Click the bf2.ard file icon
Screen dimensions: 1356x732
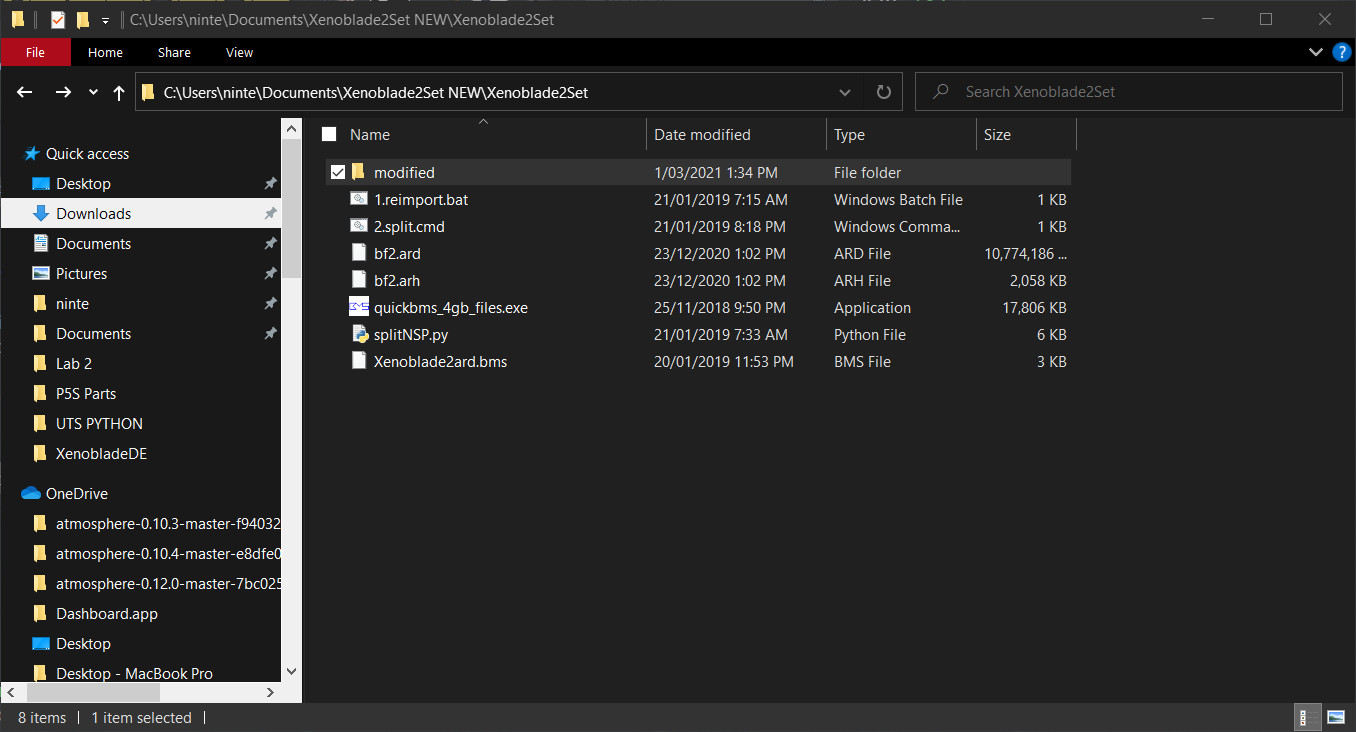pyautogui.click(x=359, y=253)
